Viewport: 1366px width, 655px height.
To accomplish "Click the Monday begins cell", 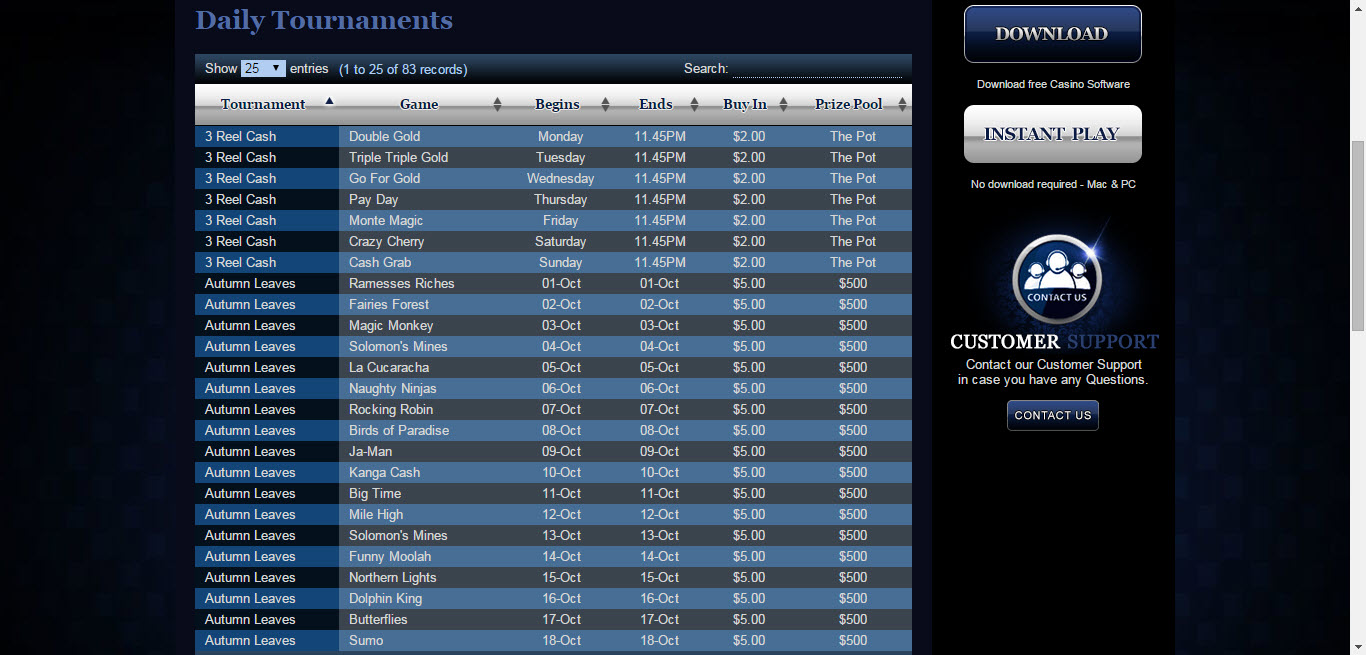I will tap(560, 136).
